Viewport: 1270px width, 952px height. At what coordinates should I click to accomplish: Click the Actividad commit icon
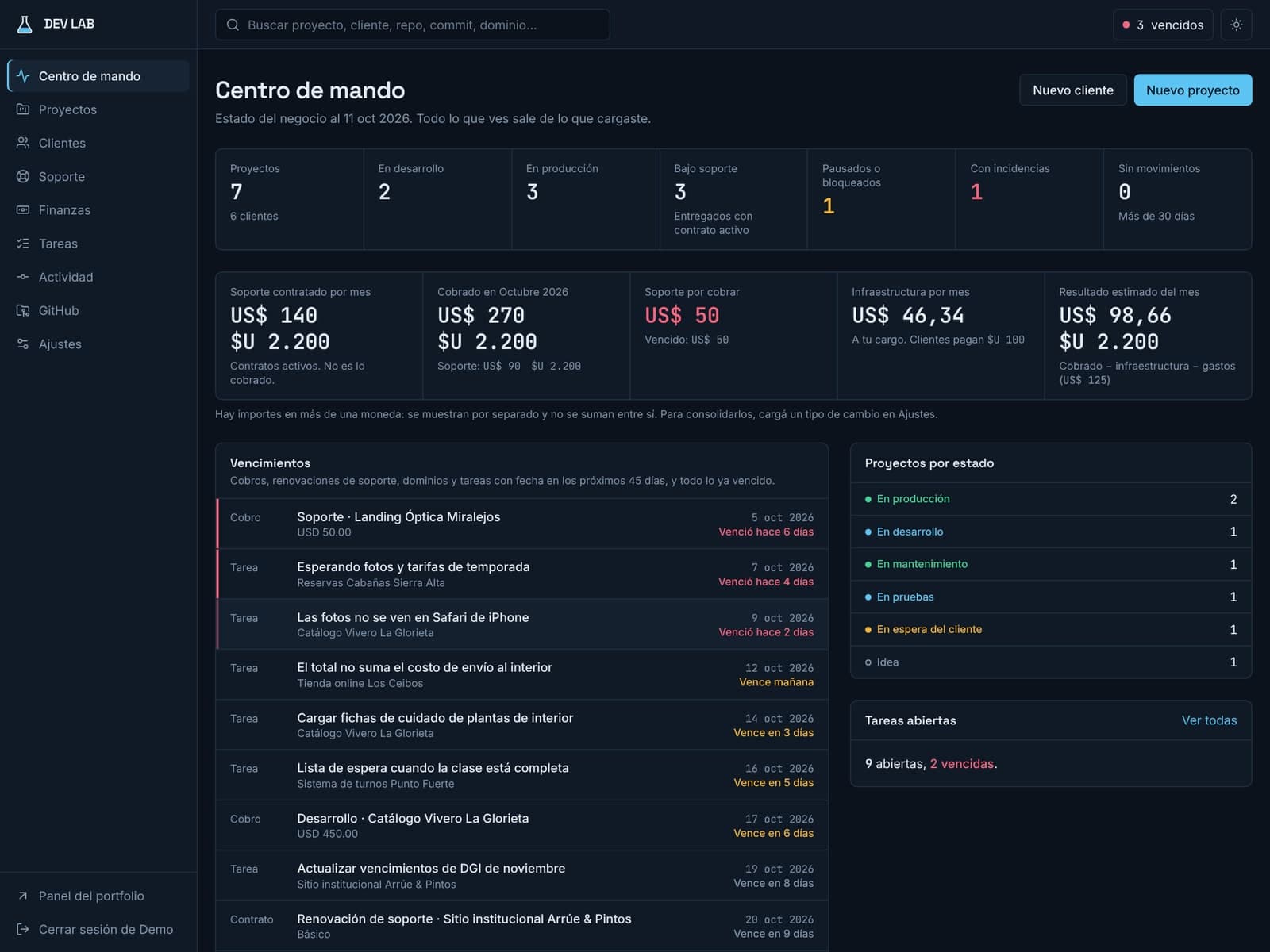pyautogui.click(x=23, y=277)
